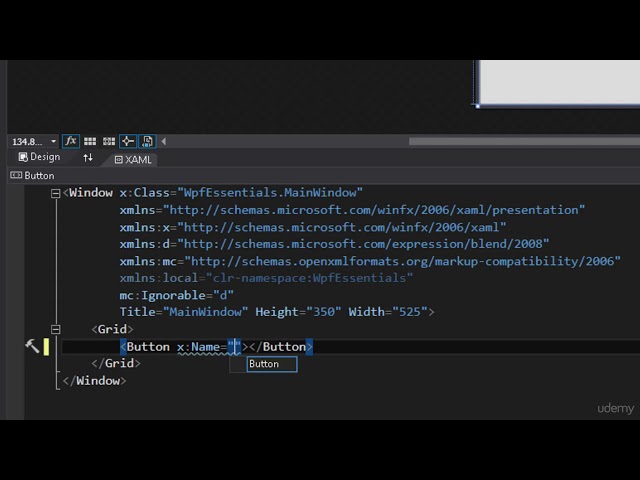
Task: Toggle the project code icon in designer toolbar
Action: tap(147, 141)
